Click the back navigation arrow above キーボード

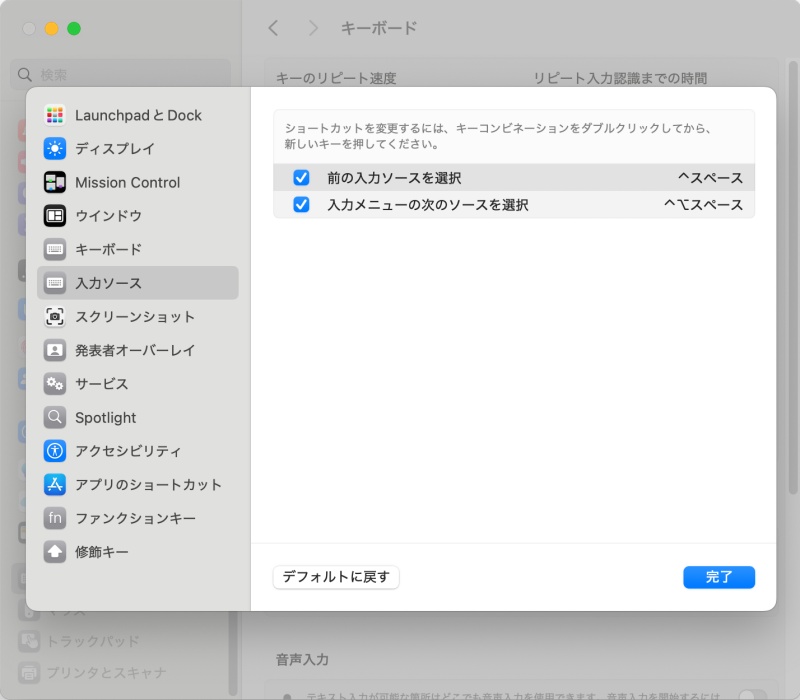(272, 29)
